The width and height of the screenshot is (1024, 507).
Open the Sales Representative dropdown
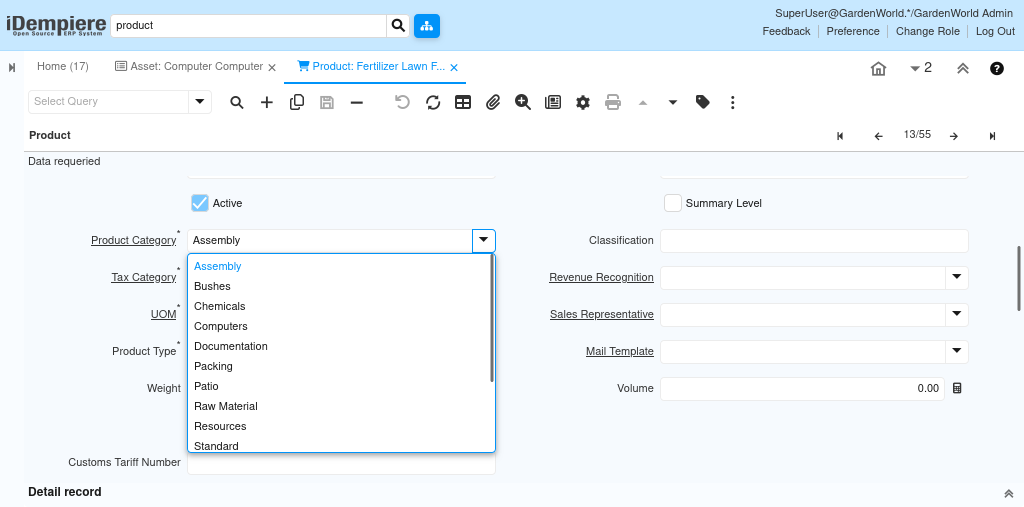tap(957, 314)
